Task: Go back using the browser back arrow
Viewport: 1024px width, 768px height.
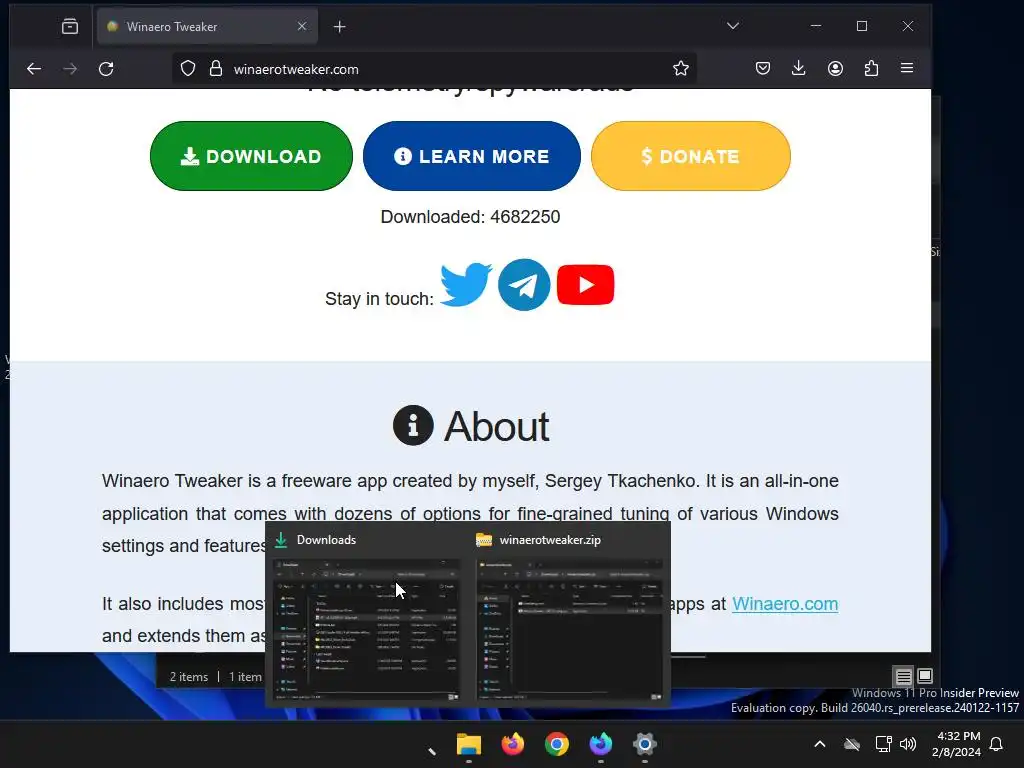Action: 34,69
